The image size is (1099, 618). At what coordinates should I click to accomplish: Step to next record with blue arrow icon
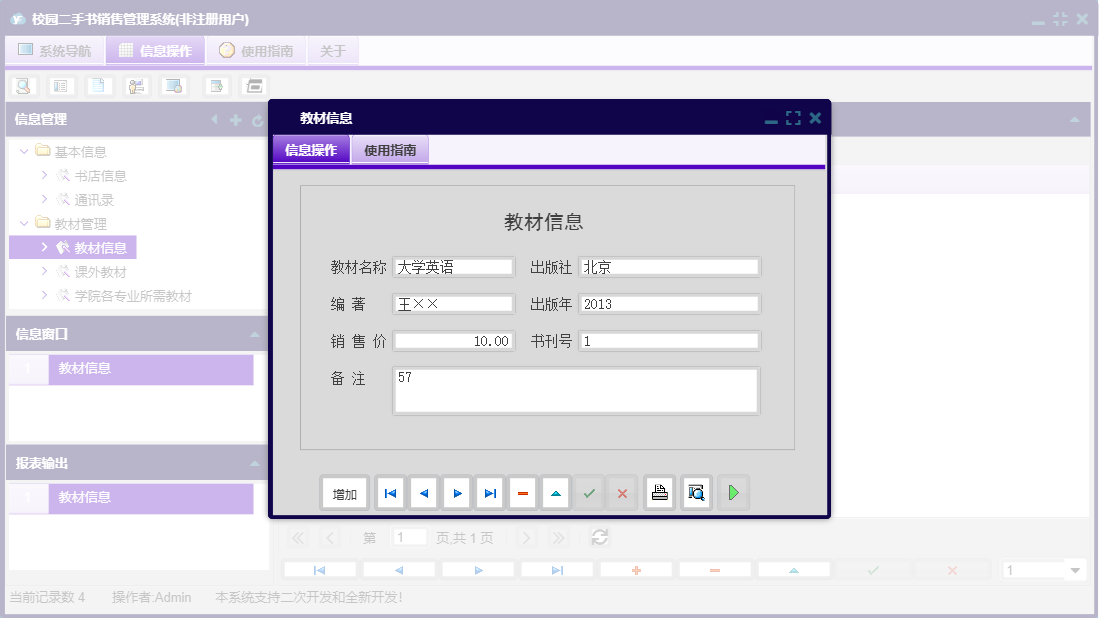coord(456,492)
